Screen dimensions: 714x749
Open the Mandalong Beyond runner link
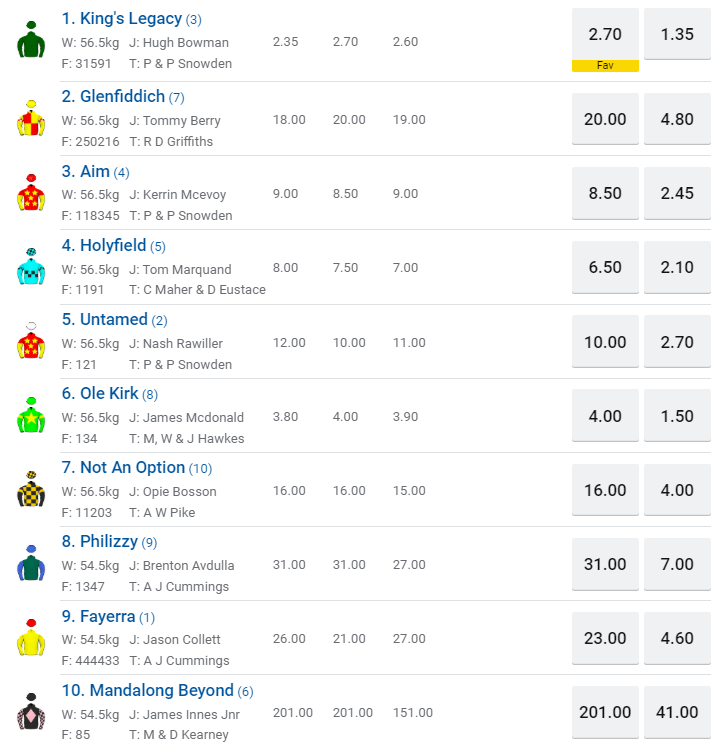click(161, 691)
